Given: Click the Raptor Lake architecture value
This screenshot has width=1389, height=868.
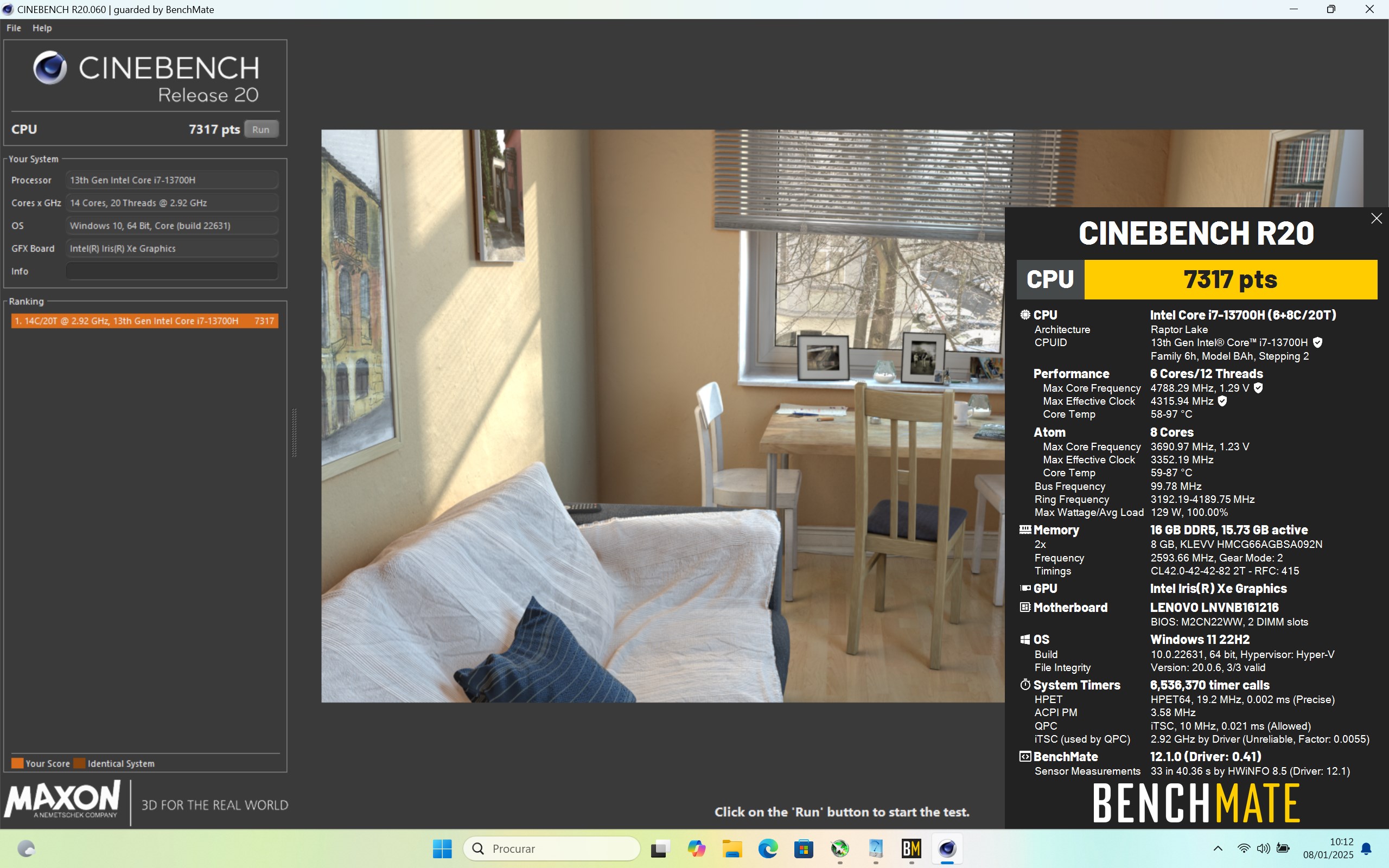Looking at the screenshot, I should pyautogui.click(x=1179, y=329).
